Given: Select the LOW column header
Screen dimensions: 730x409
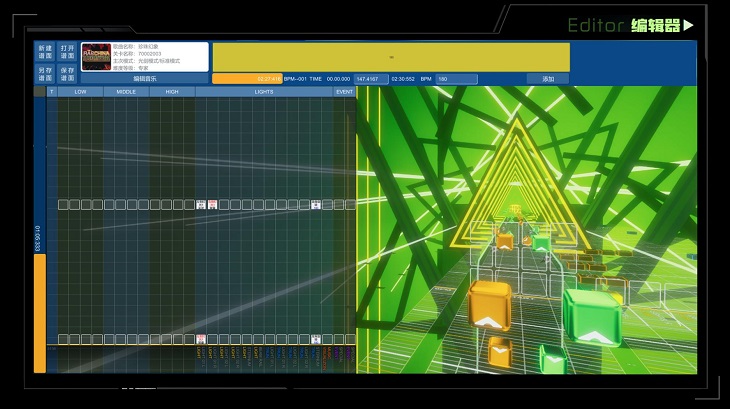Looking at the screenshot, I should [80, 92].
